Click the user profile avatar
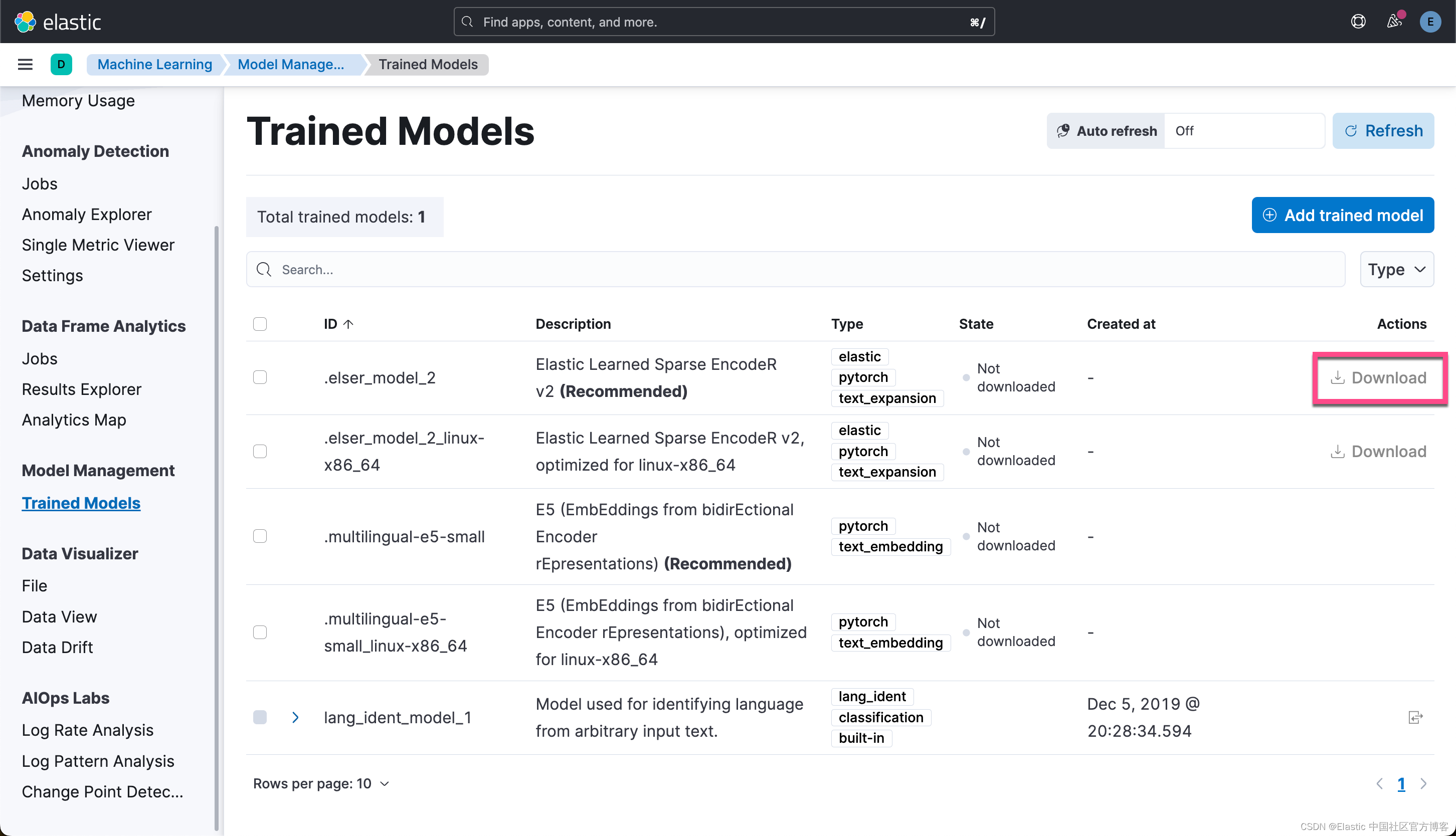The height and width of the screenshot is (836, 1456). [x=1430, y=22]
